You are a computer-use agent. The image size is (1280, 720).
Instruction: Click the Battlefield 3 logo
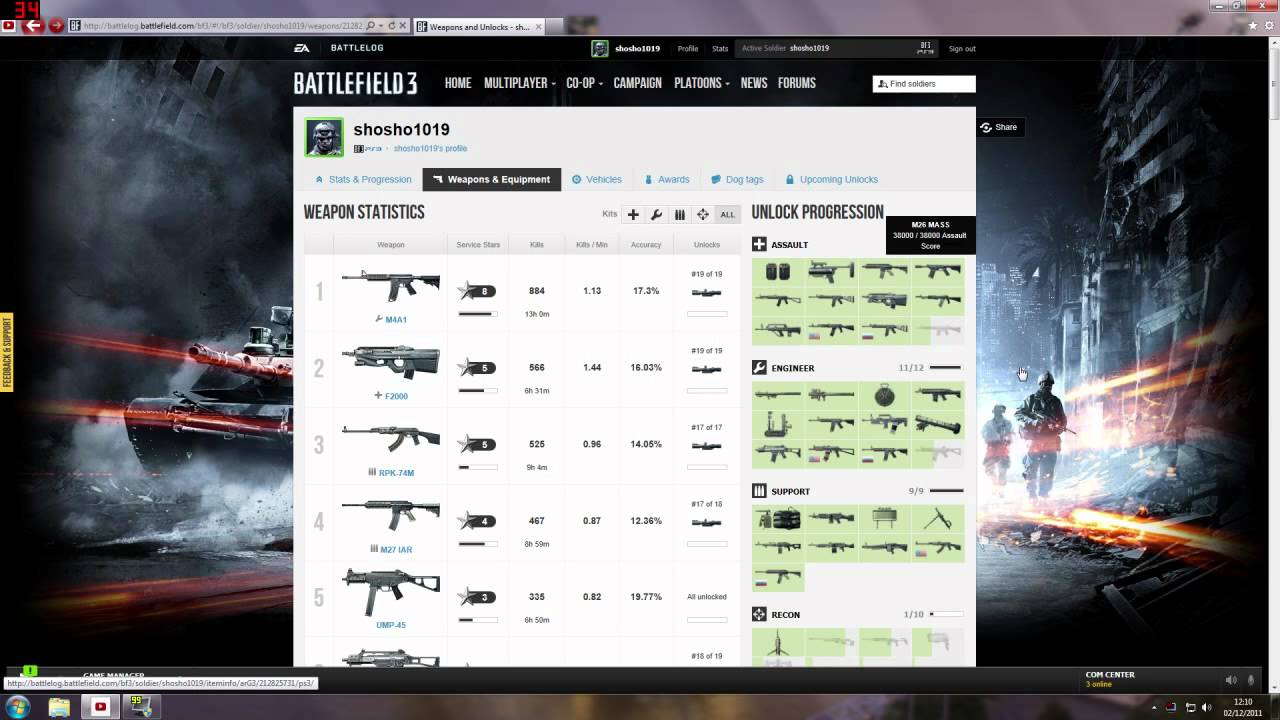tap(355, 83)
